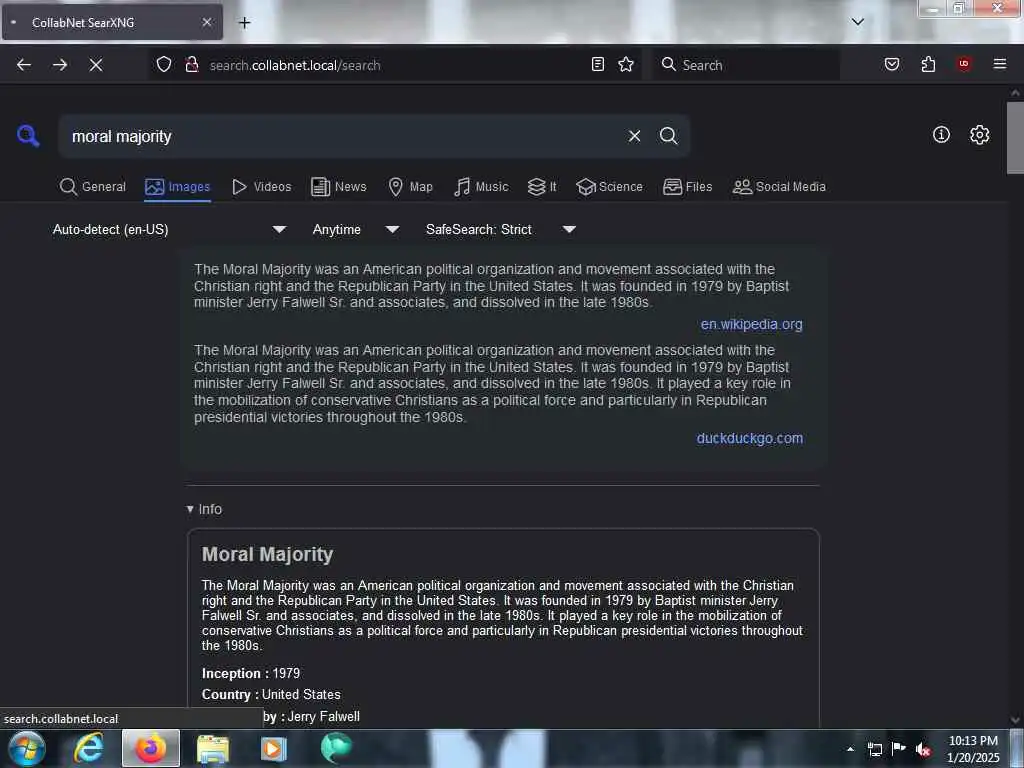The height and width of the screenshot is (768, 1024).
Task: Open the uBlock Origin extension icon
Action: point(964,64)
